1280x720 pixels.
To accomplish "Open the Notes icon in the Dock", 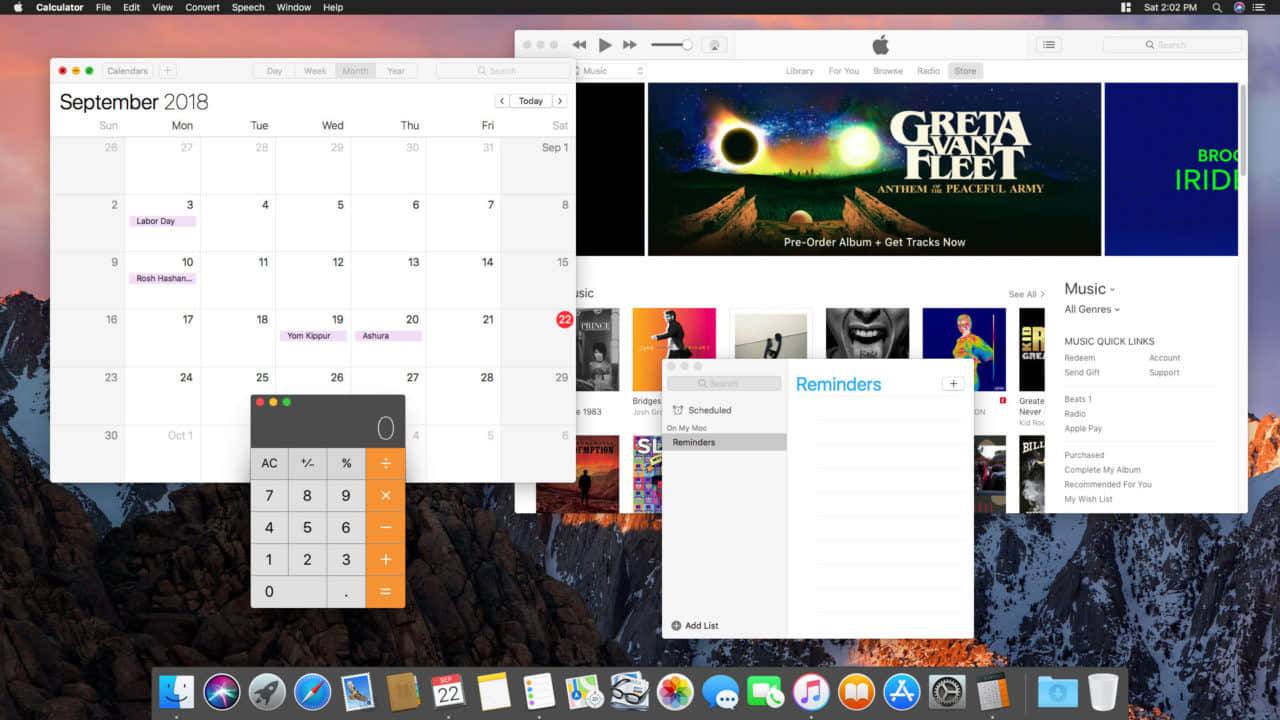I will pos(494,692).
